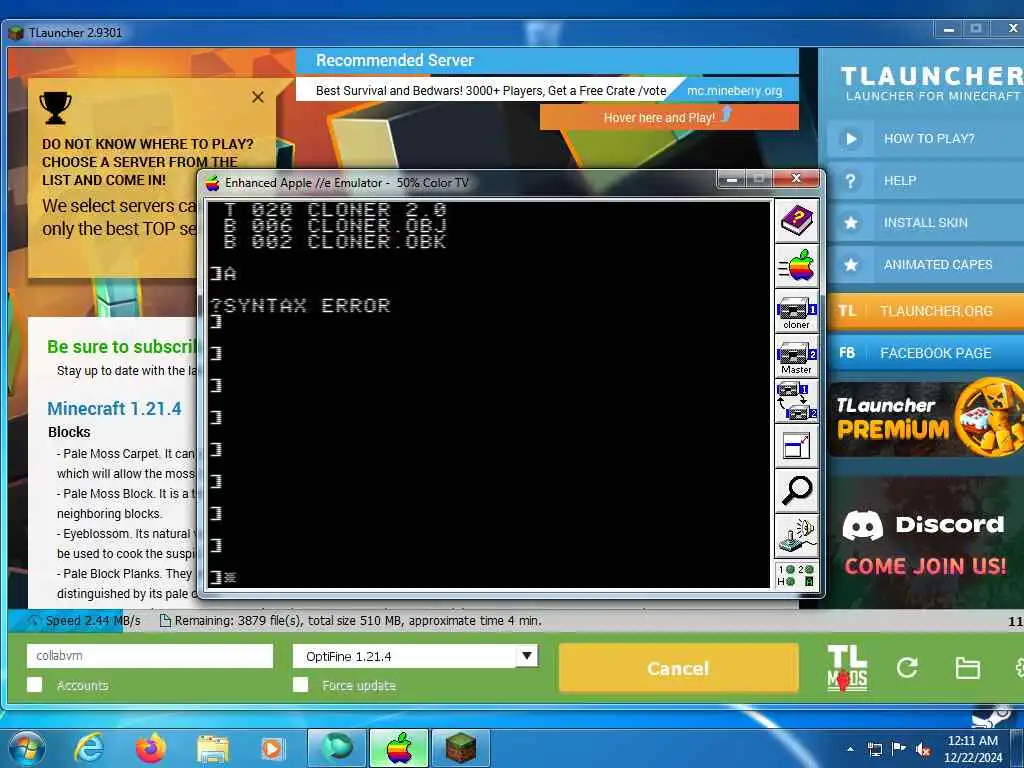Image resolution: width=1024 pixels, height=768 pixels.
Task: Enable the Accounts checkbox
Action: point(35,684)
